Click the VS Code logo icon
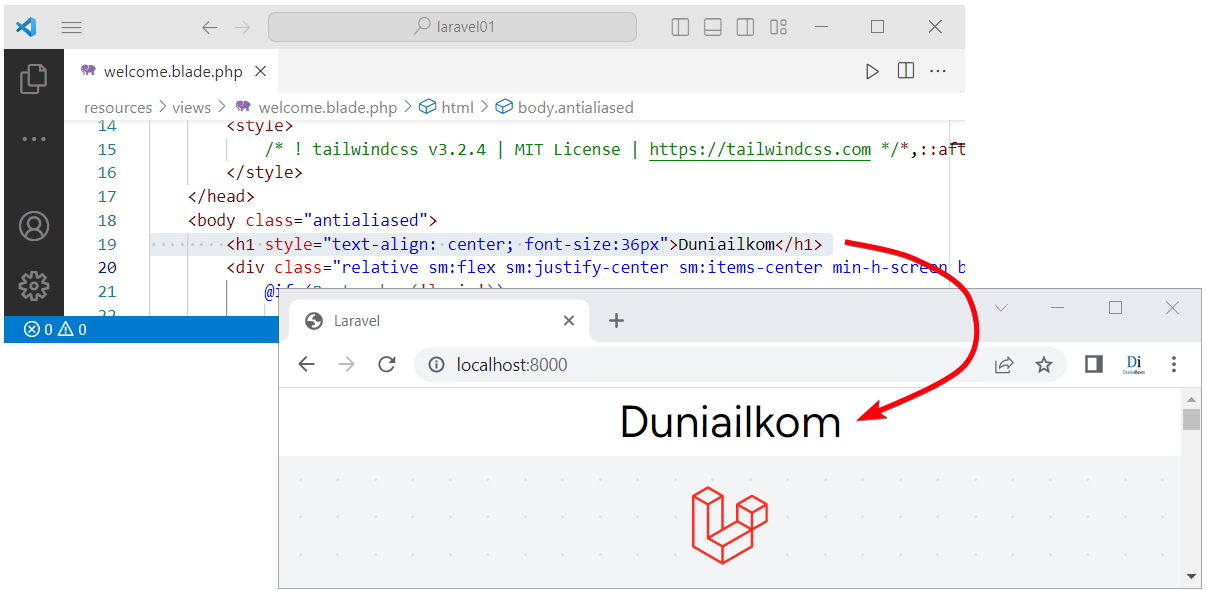Viewport: 1207px width, 594px height. pos(26,27)
